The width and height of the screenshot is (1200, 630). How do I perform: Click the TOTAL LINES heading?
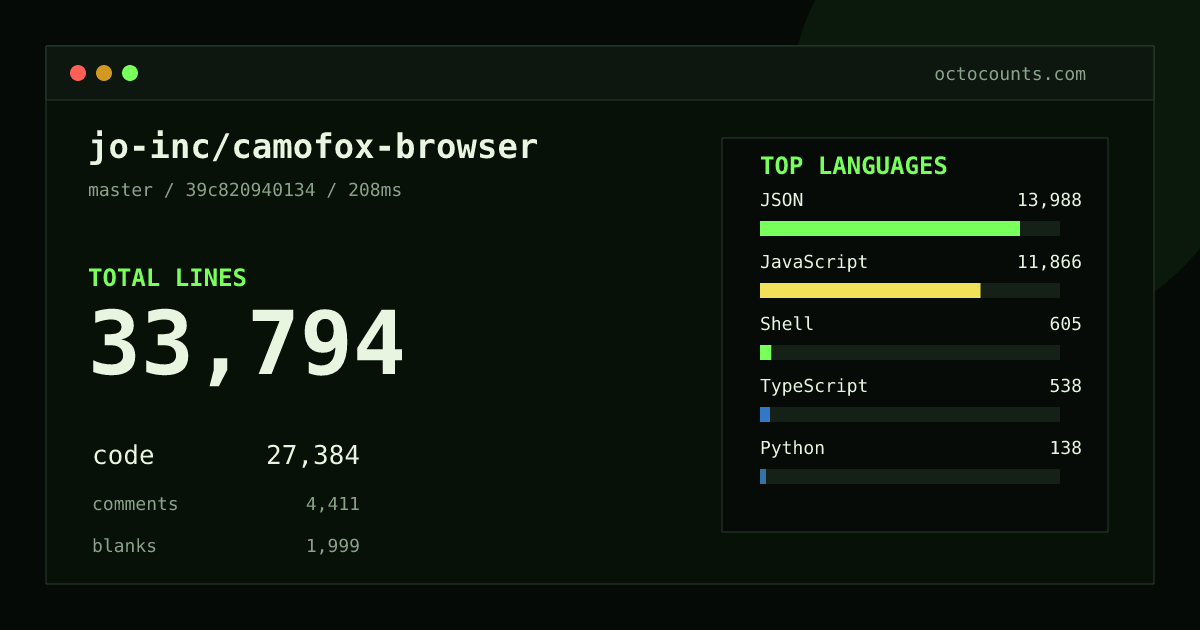coord(167,278)
